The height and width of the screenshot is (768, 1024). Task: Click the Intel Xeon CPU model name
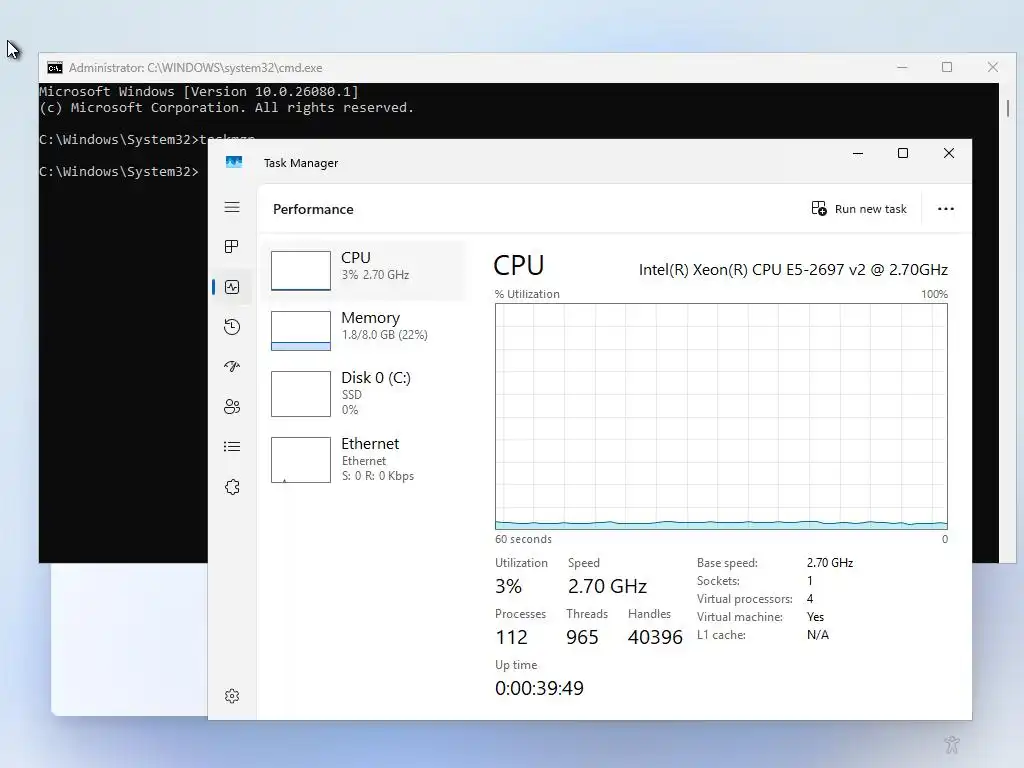pos(793,270)
